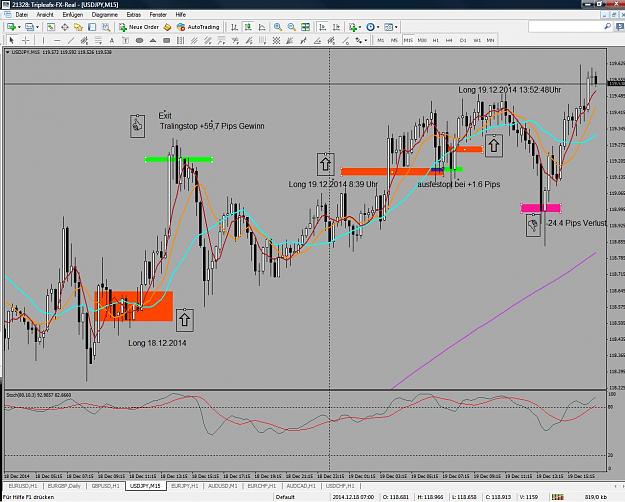
Task: Click the 'Long 18.12.2014' chart label
Action: click(x=157, y=343)
